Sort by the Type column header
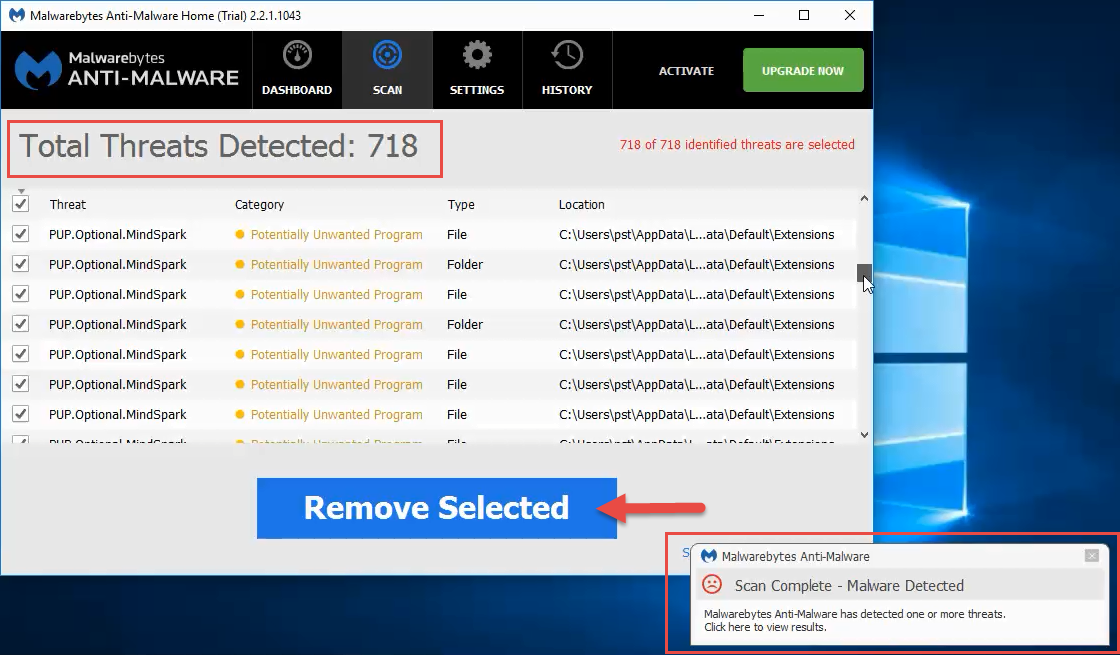 point(461,204)
